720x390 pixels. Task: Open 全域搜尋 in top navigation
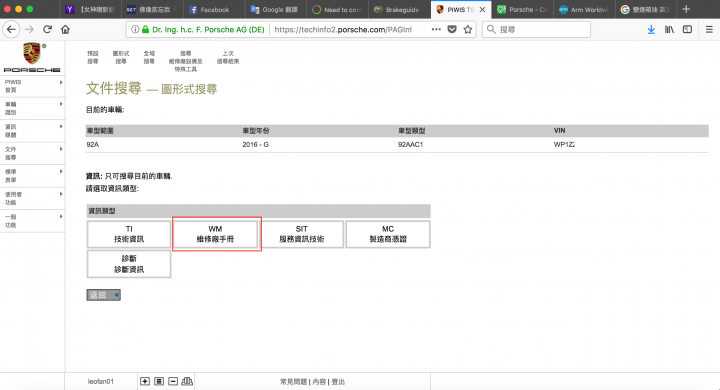(149, 57)
